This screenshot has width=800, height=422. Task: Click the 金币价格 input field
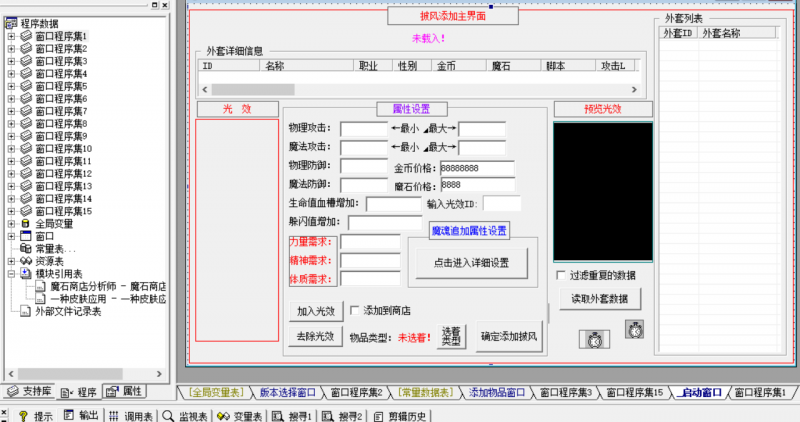pyautogui.click(x=477, y=168)
